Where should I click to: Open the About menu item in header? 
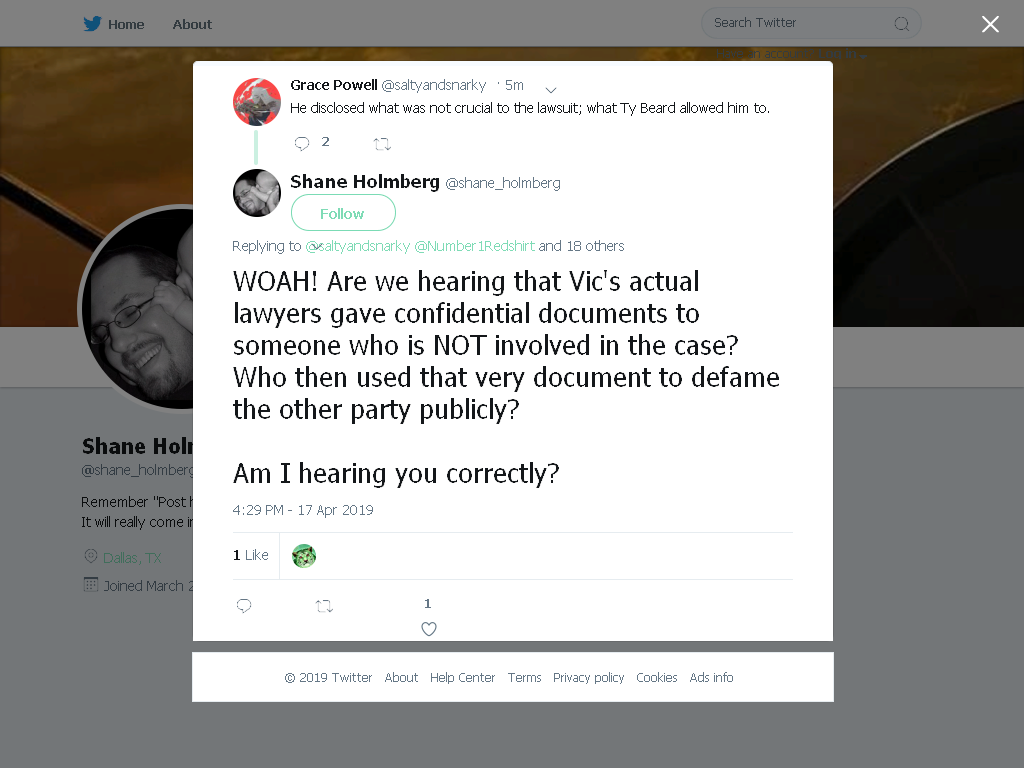coord(192,24)
